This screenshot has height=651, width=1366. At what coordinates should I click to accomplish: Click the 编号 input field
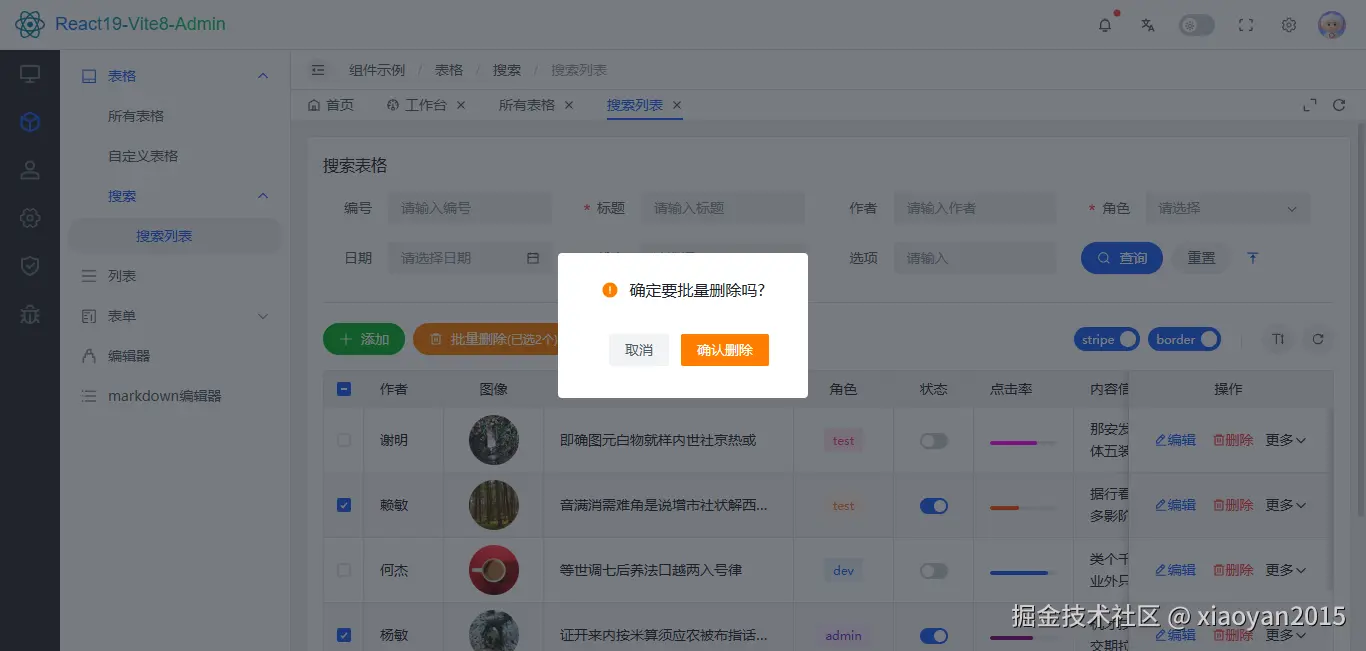tap(469, 208)
